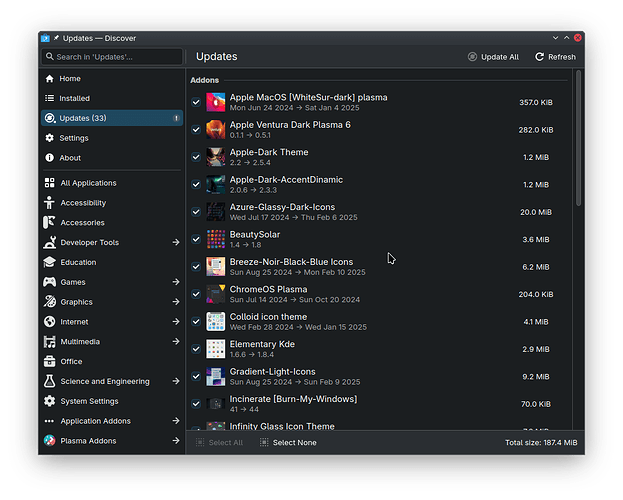Click the Internet globe icon

(x=50, y=322)
